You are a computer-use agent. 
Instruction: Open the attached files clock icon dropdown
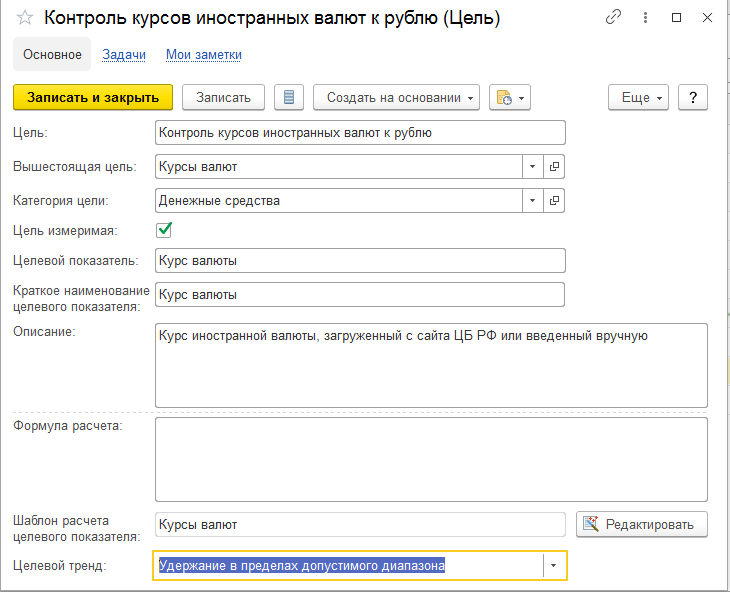point(511,97)
